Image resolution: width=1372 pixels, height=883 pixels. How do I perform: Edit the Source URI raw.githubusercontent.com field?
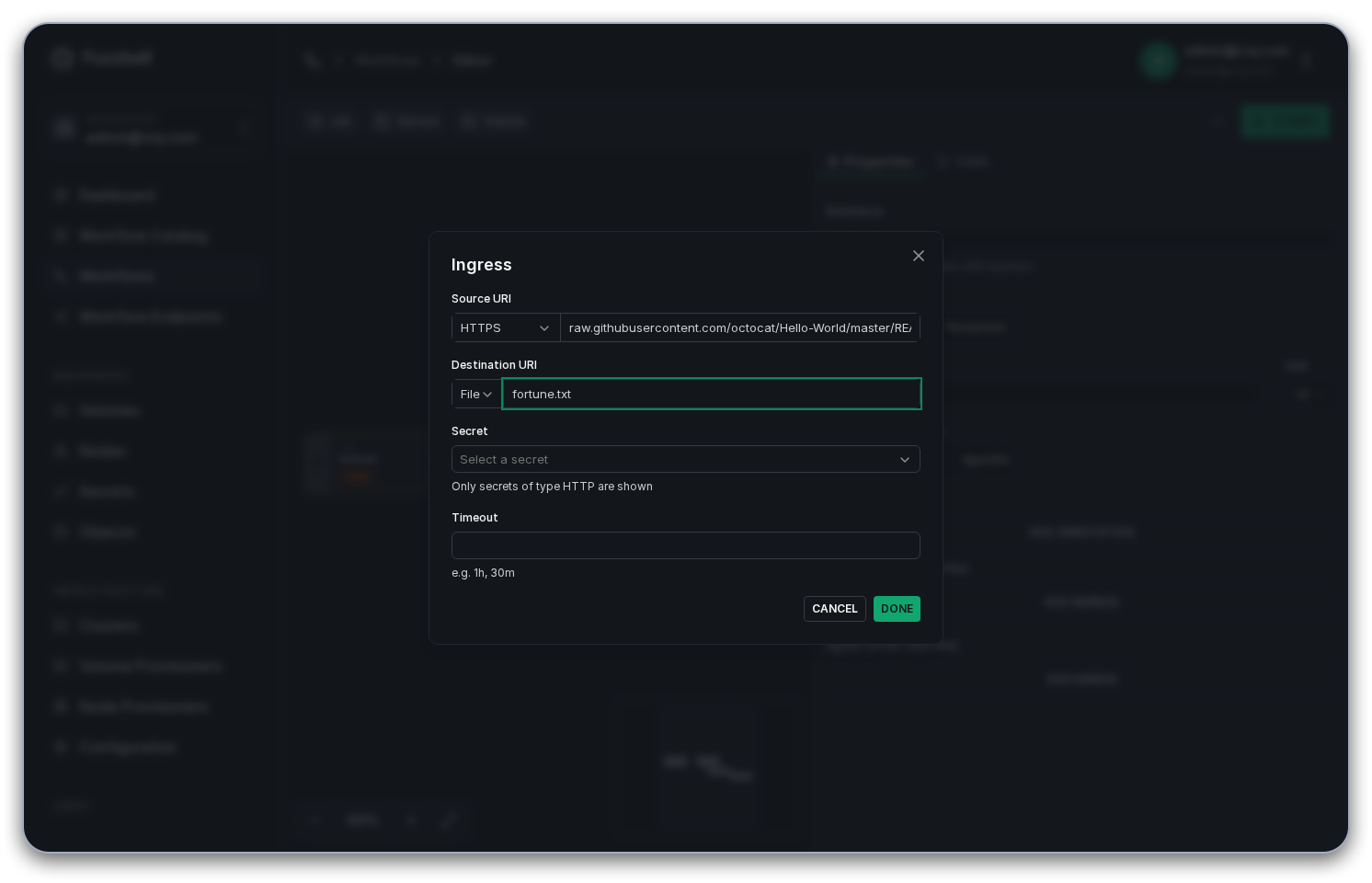click(x=740, y=327)
